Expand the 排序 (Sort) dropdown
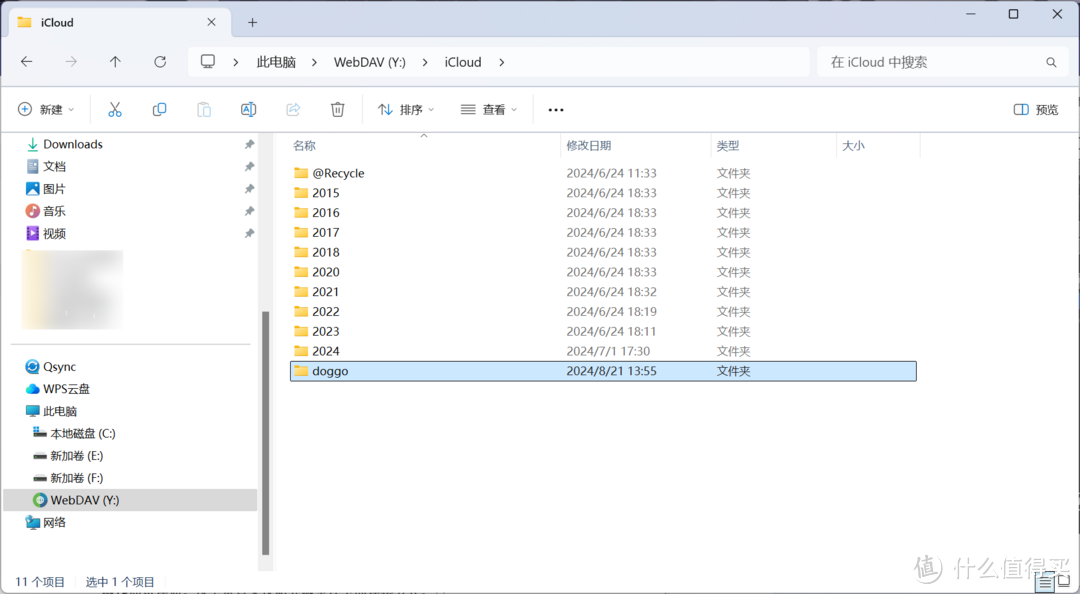The height and width of the screenshot is (594, 1080). 405,110
